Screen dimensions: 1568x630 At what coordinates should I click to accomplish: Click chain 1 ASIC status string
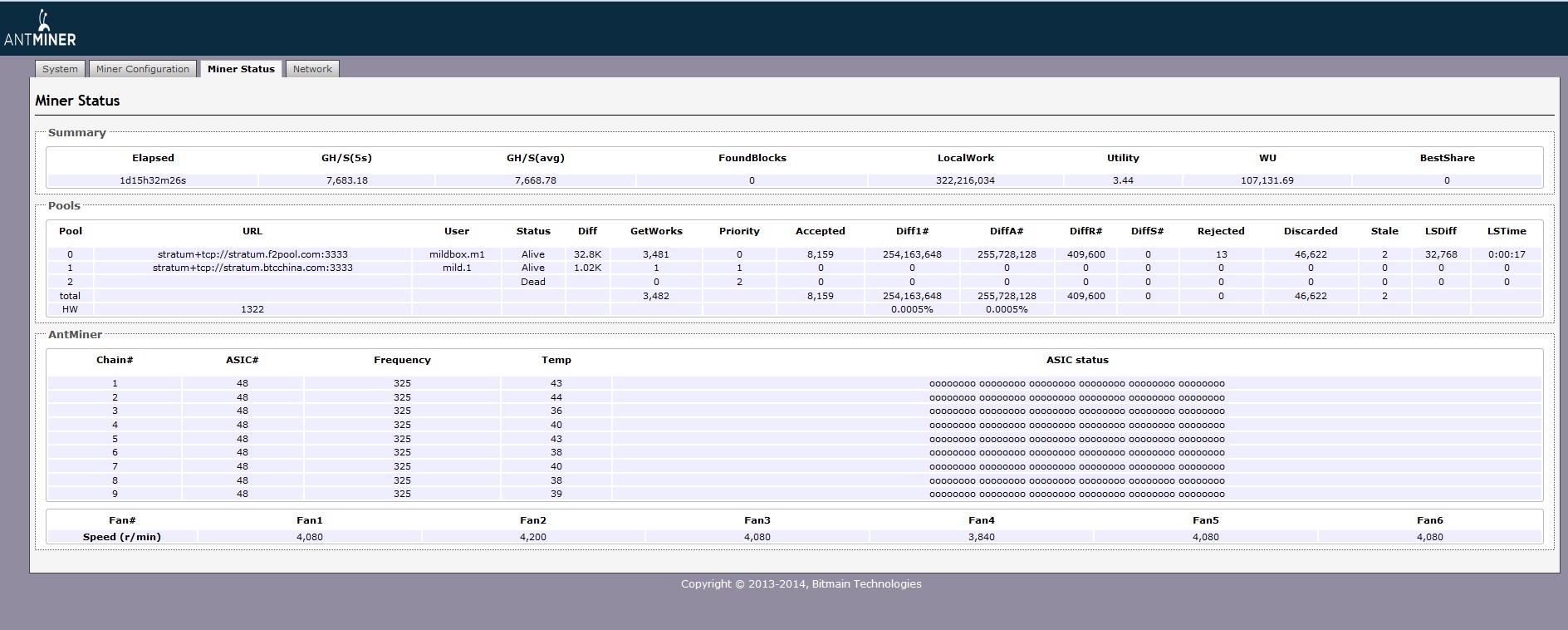click(1077, 384)
